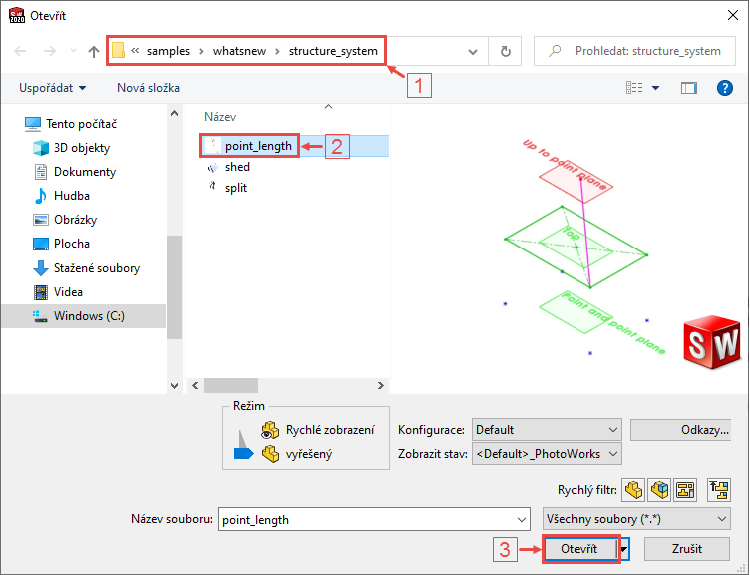
Task: Select the Windows (C:) drive
Action: 83,316
